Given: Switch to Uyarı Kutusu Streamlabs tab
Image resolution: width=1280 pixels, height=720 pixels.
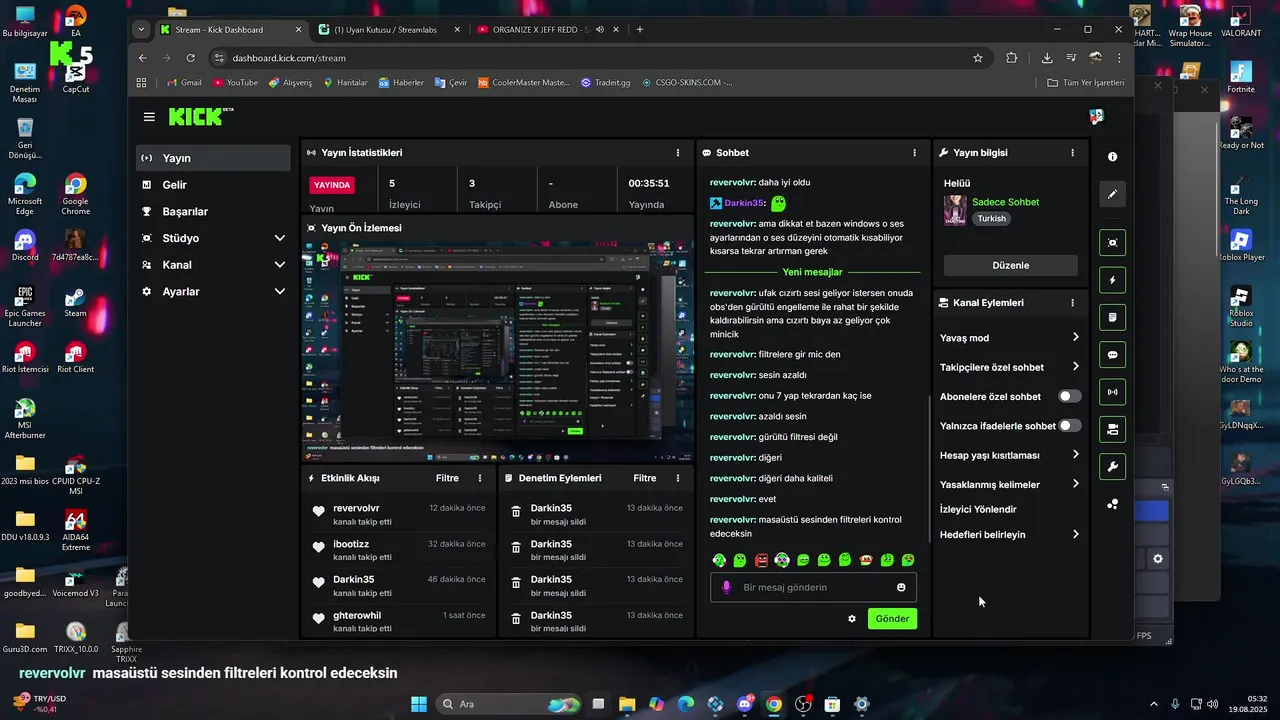Looking at the screenshot, I should [x=388, y=29].
